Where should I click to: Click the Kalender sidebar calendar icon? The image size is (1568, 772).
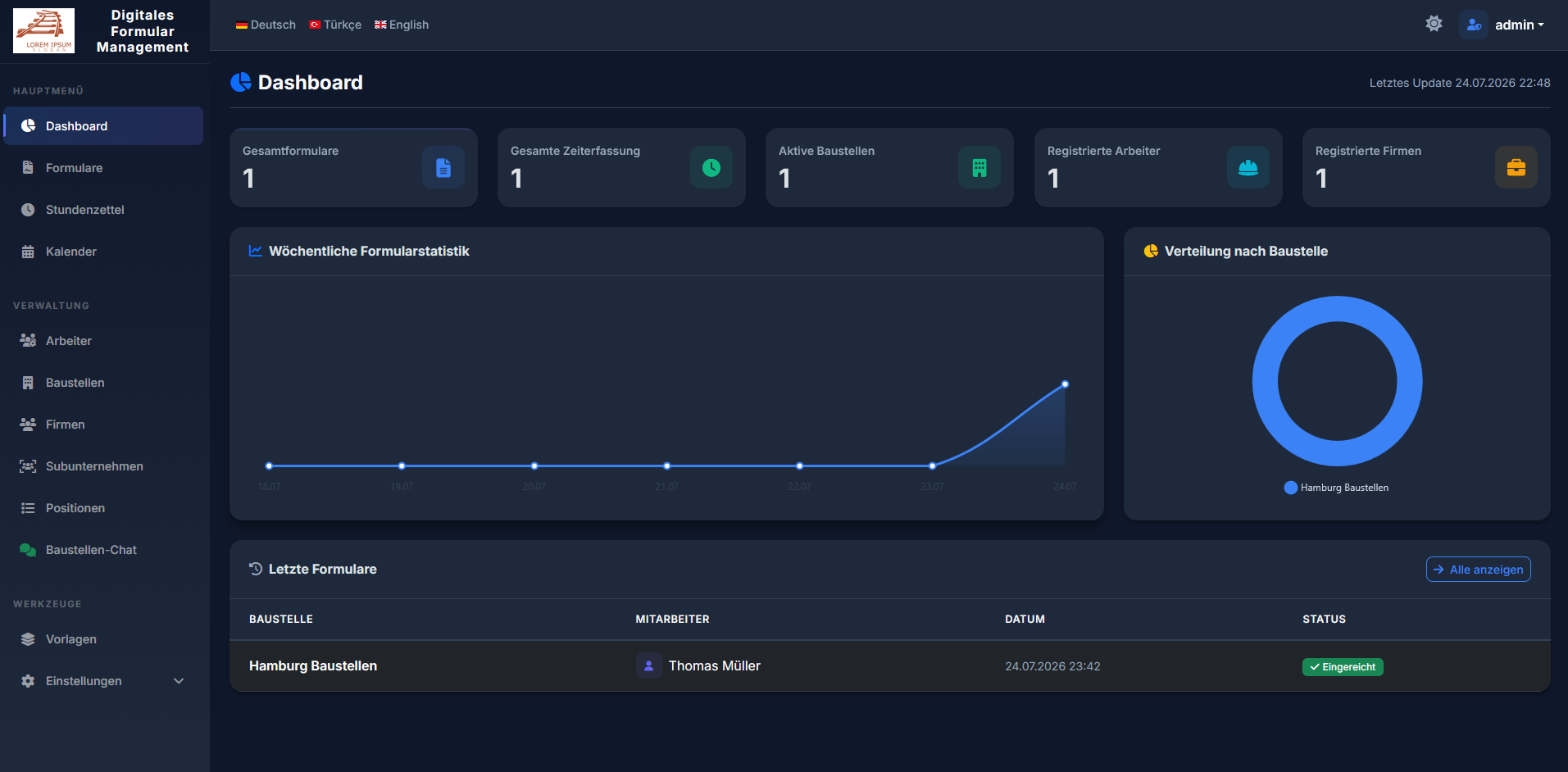(x=28, y=251)
